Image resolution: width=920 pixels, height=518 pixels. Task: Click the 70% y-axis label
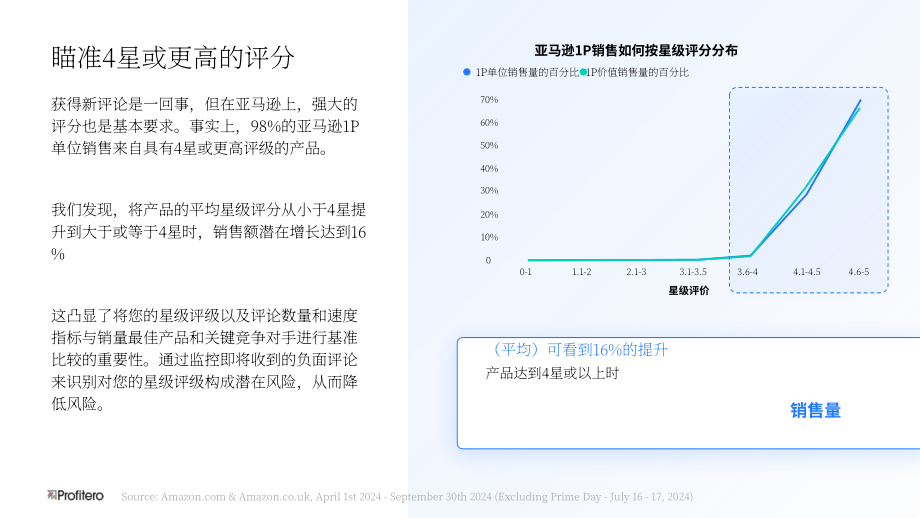(489, 100)
